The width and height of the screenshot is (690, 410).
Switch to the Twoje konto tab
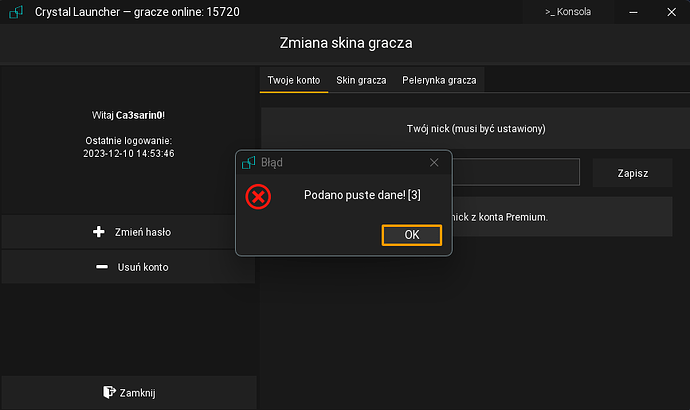pyautogui.click(x=294, y=79)
